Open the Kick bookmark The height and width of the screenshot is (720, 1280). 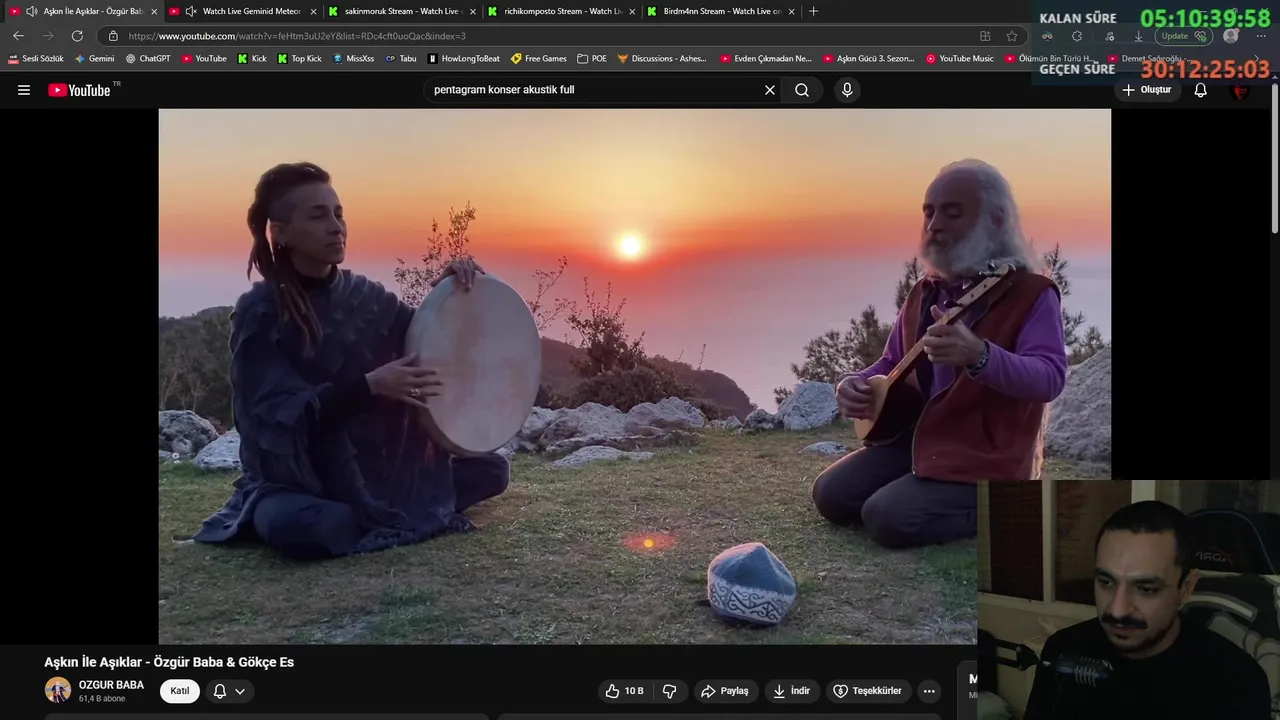[252, 59]
